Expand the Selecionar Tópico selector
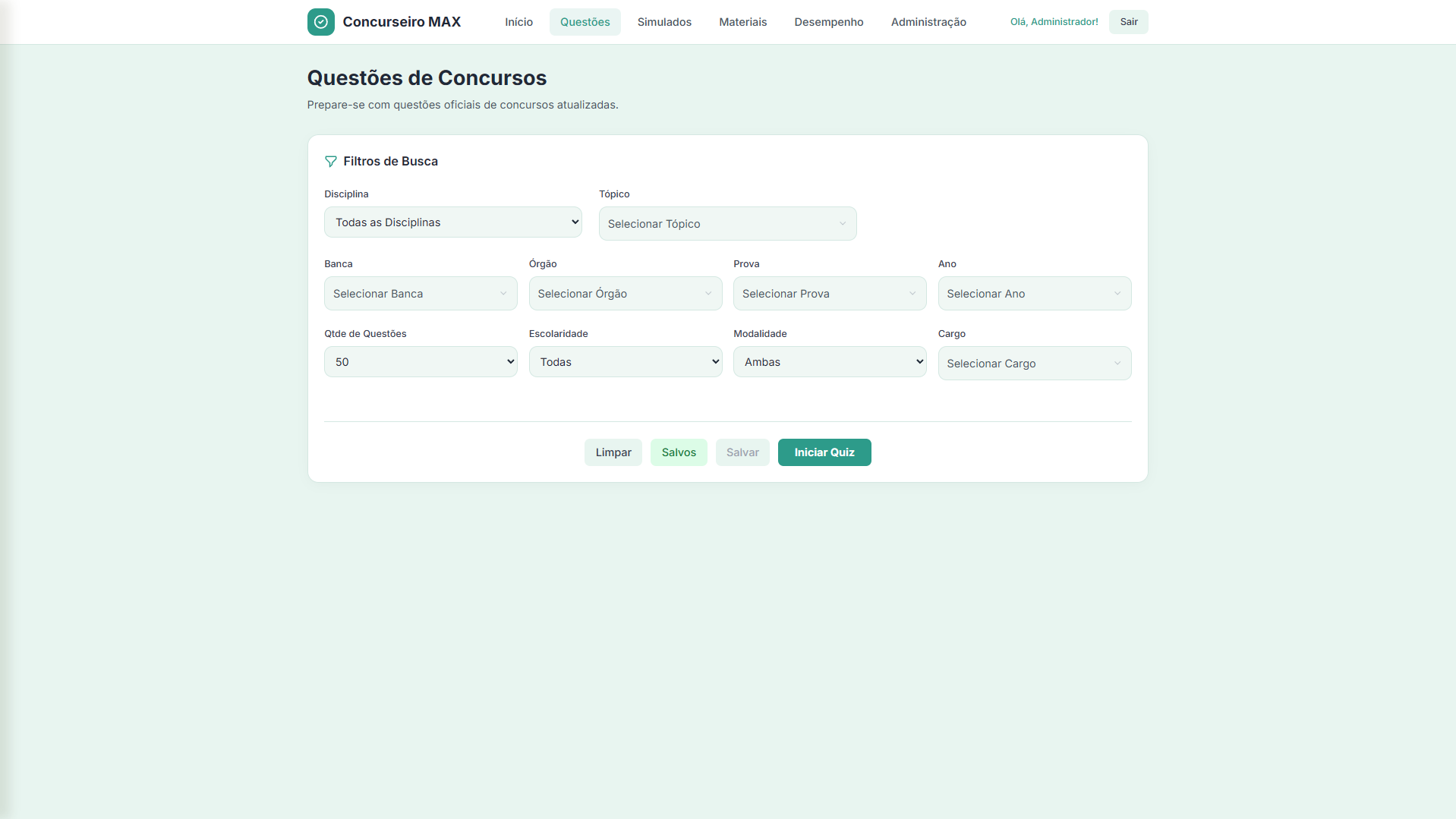The height and width of the screenshot is (819, 1456). [726, 224]
